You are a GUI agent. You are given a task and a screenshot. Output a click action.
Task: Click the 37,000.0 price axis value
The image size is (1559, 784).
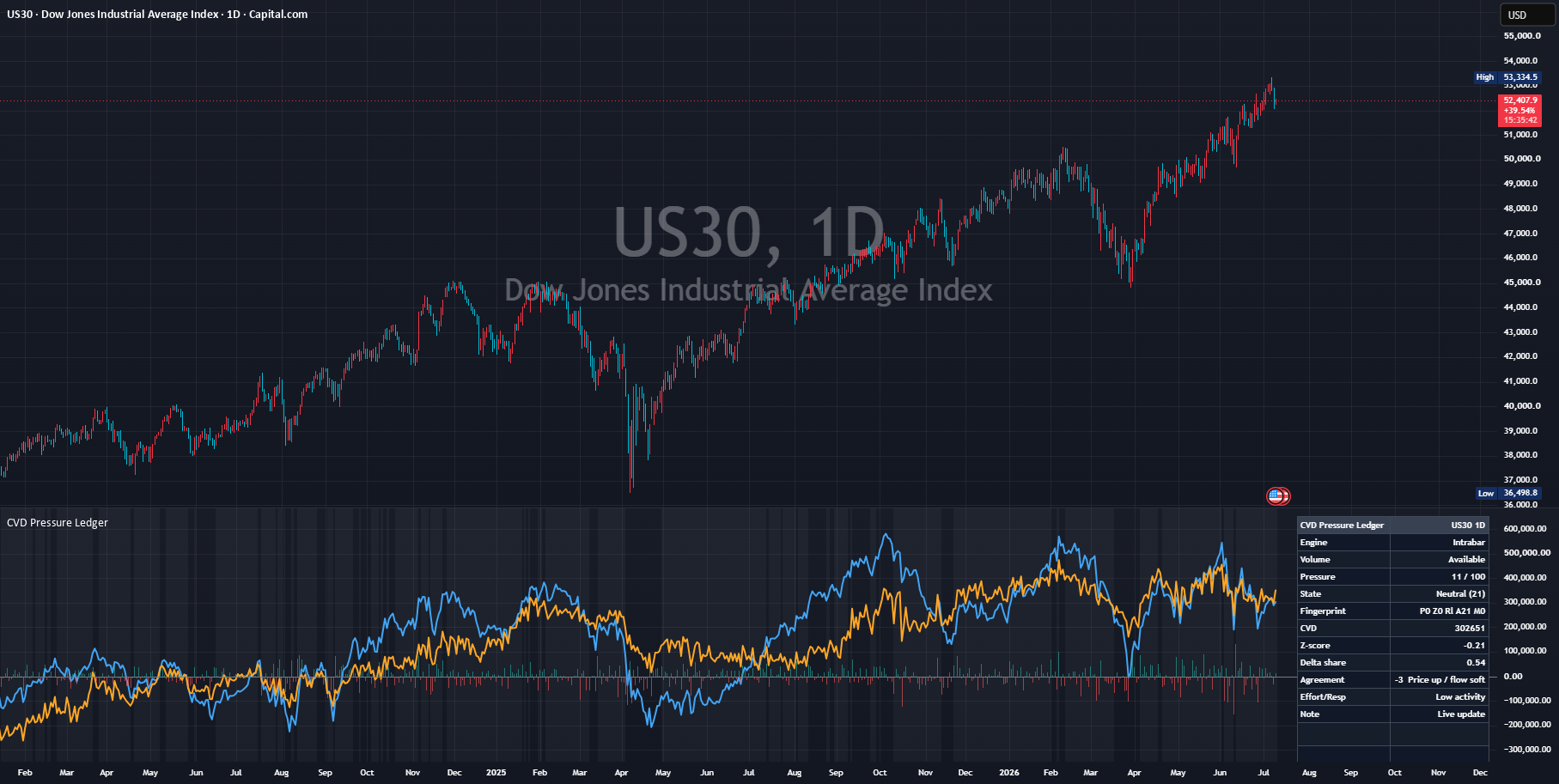pyautogui.click(x=1521, y=480)
